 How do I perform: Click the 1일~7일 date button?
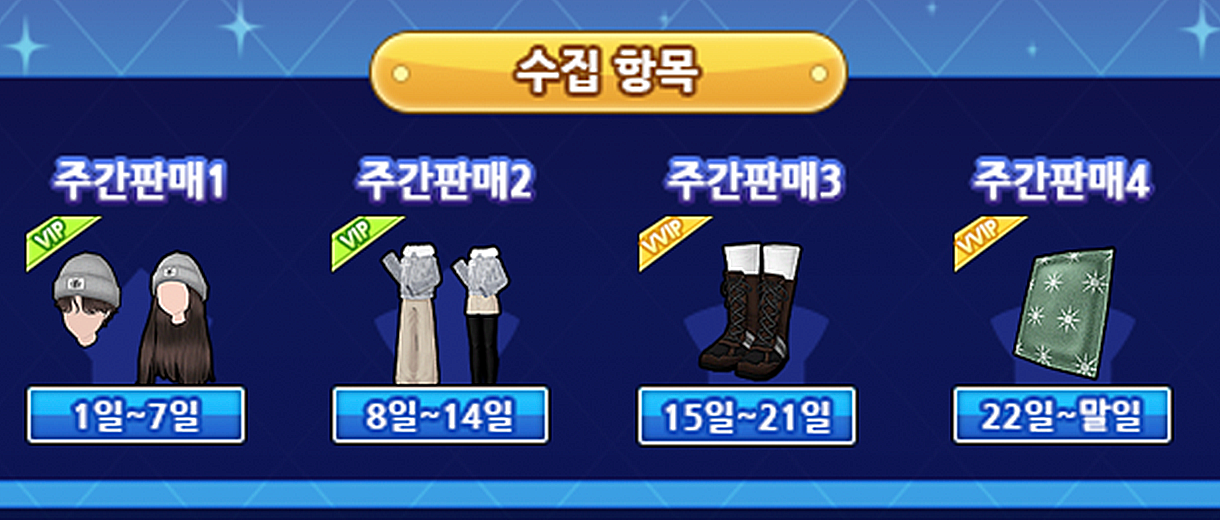click(x=136, y=415)
